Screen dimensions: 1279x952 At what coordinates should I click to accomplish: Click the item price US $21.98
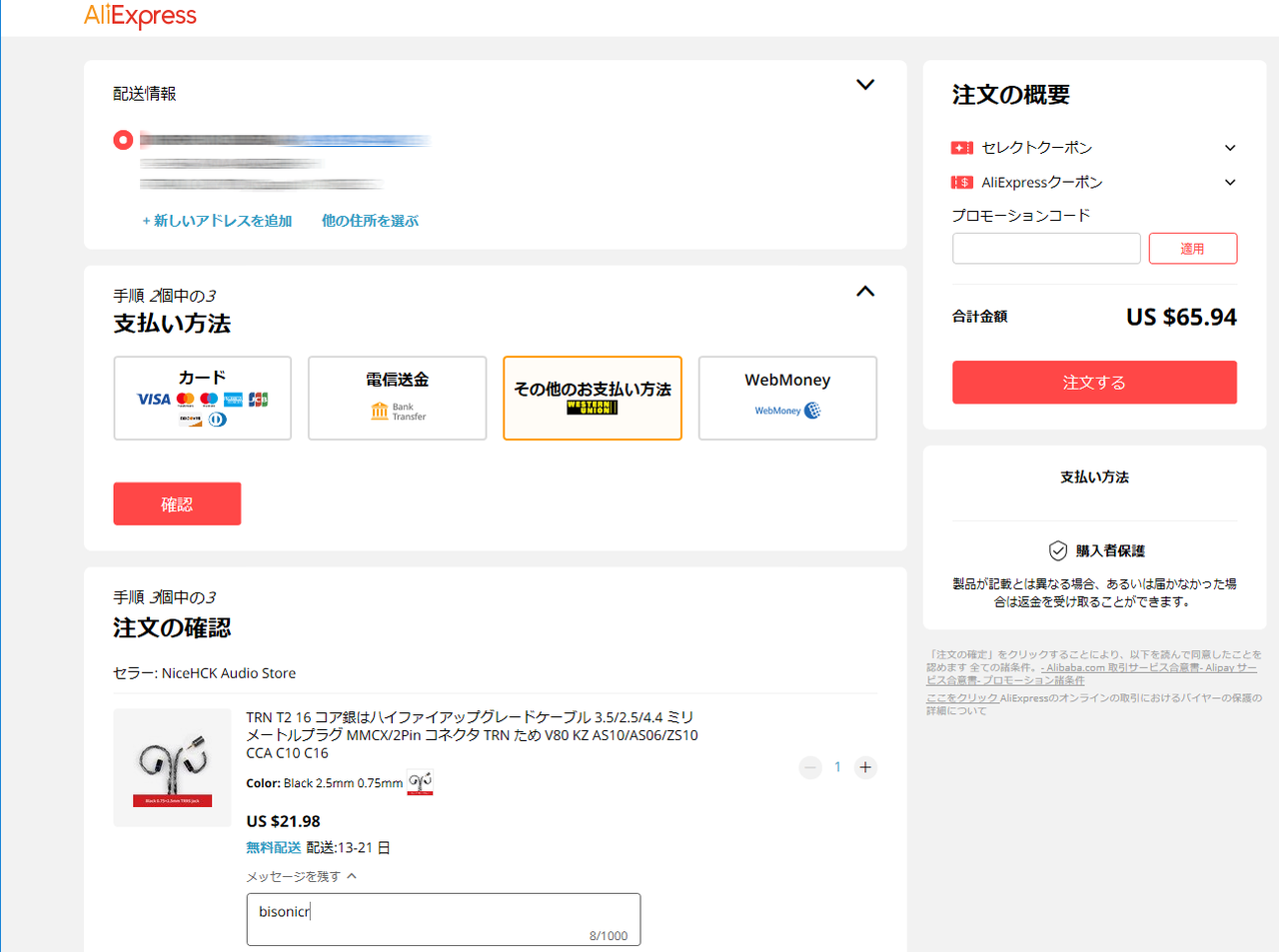tap(284, 821)
